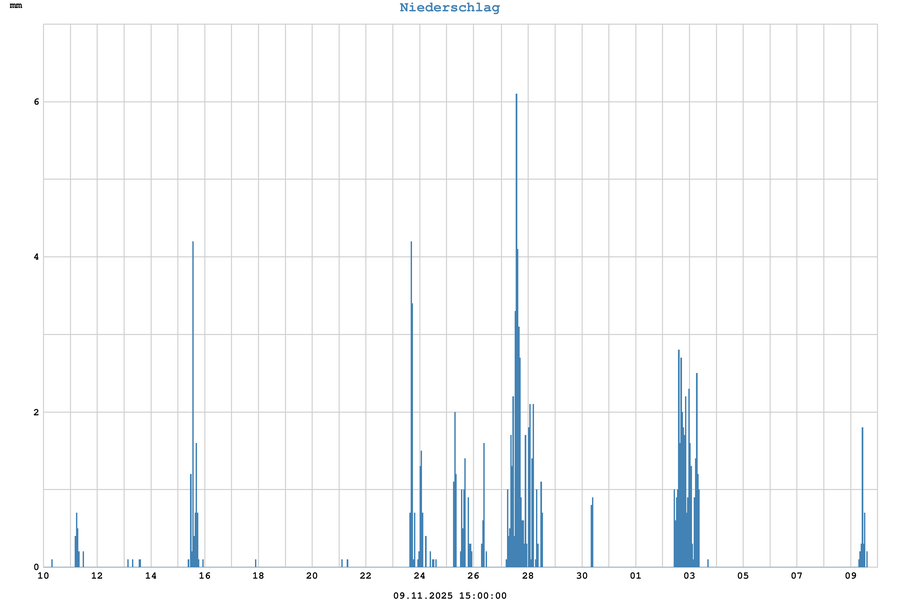Select the x-axis date label 28
900x600 pixels.
pos(528,576)
